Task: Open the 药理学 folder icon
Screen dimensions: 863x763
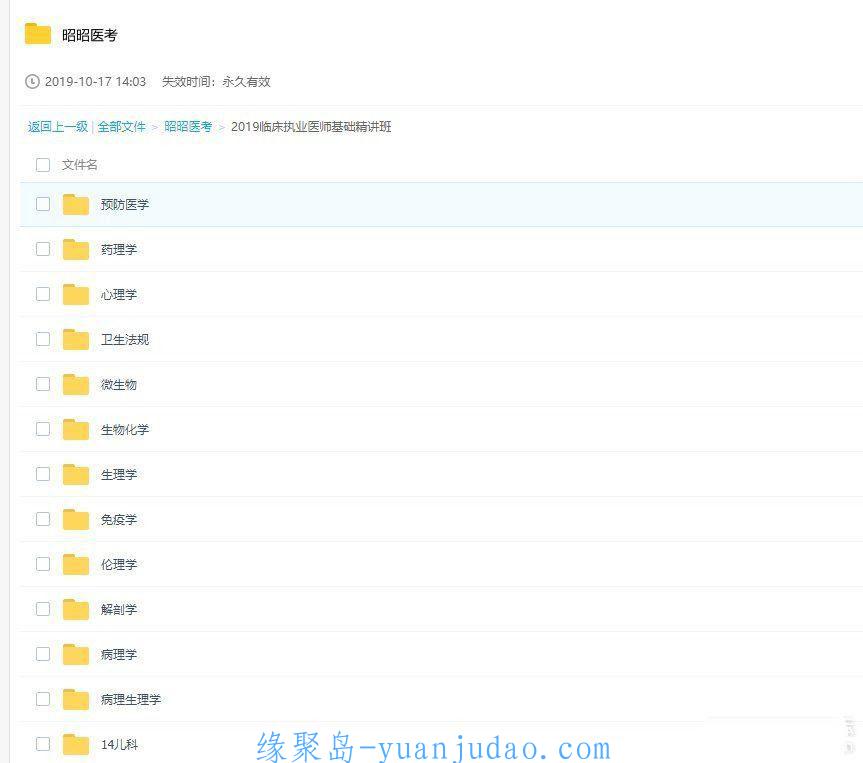Action: click(75, 249)
